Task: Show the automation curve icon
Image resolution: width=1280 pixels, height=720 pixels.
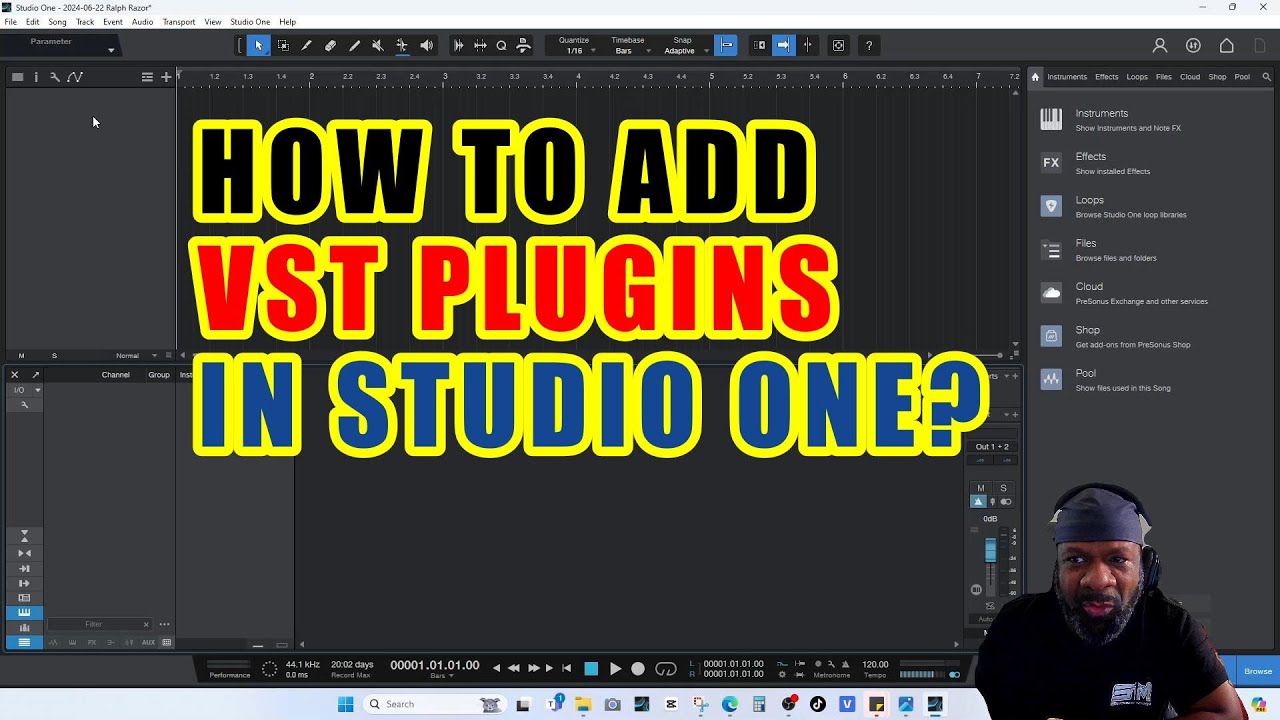Action: click(75, 77)
